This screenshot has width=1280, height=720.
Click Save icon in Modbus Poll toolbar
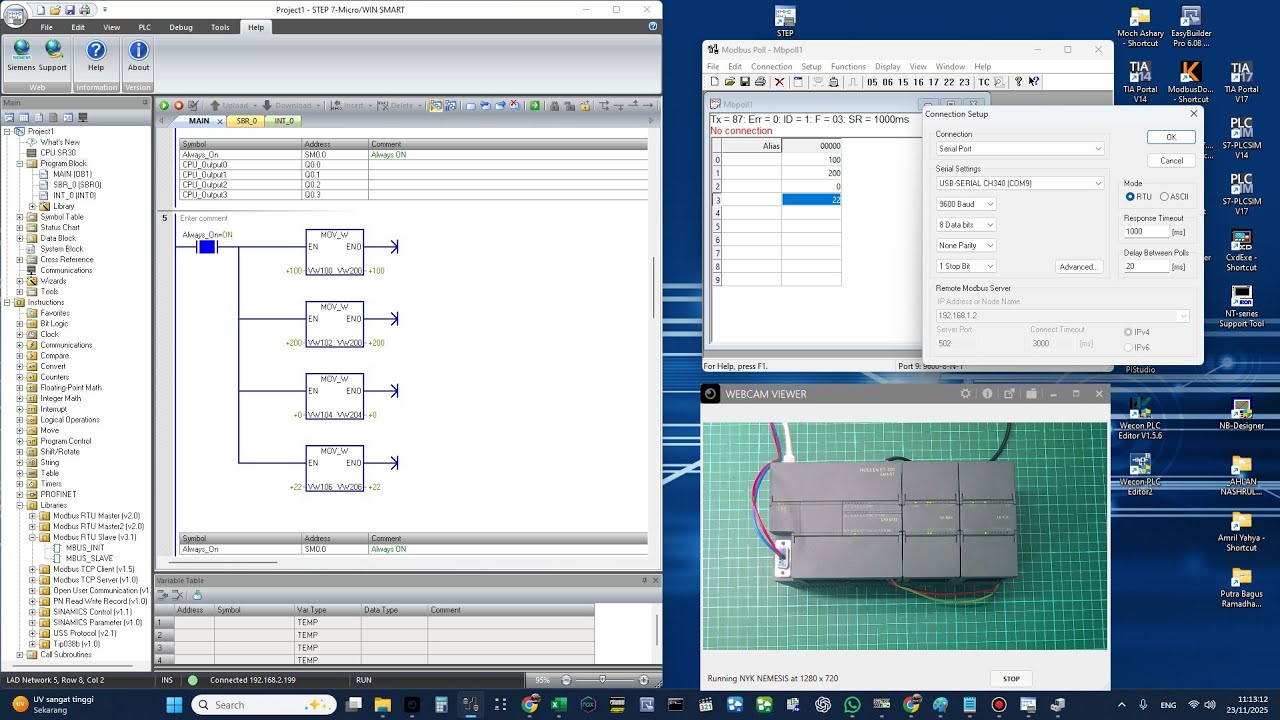pyautogui.click(x=745, y=82)
